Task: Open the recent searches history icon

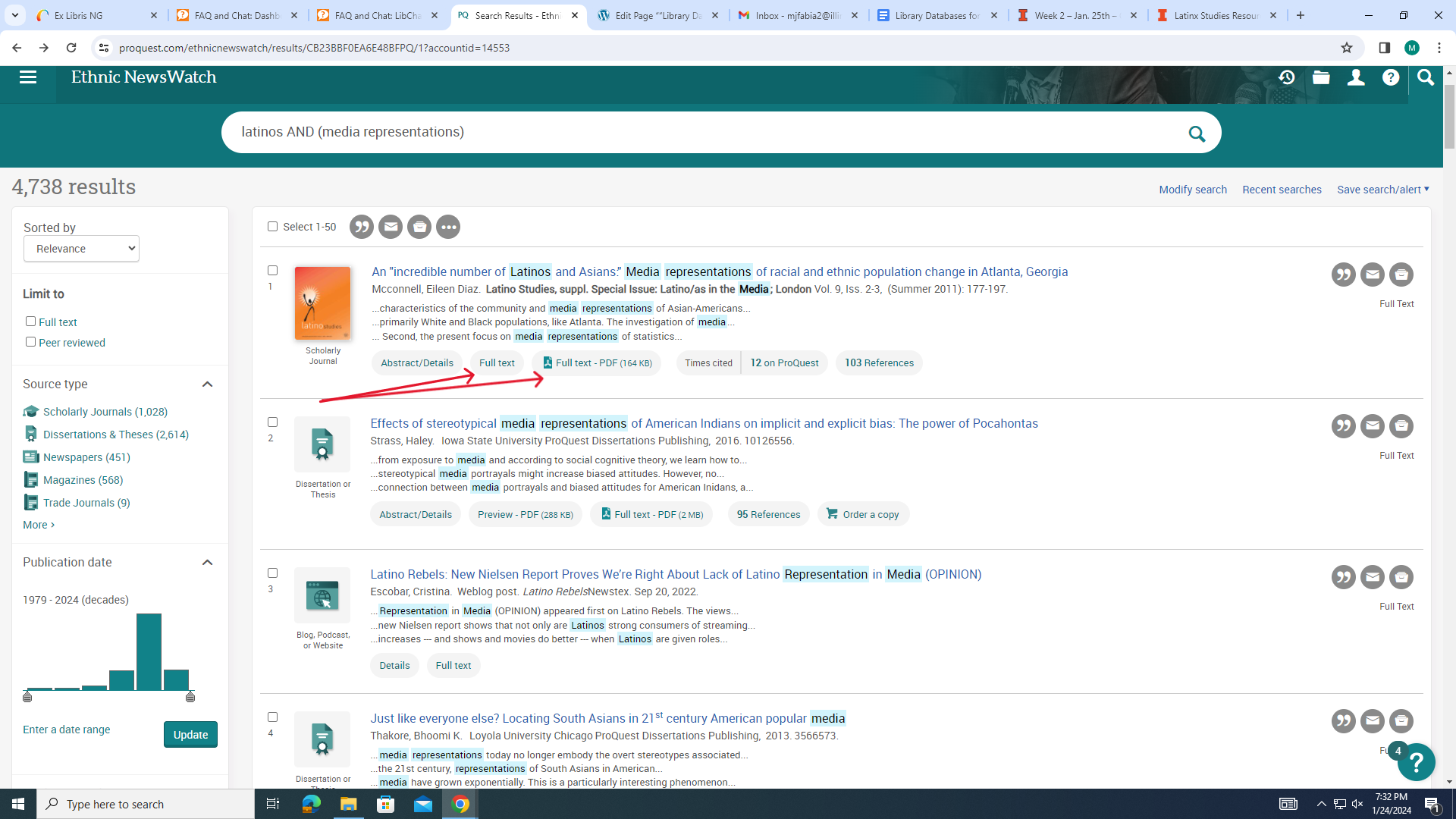Action: point(1286,77)
